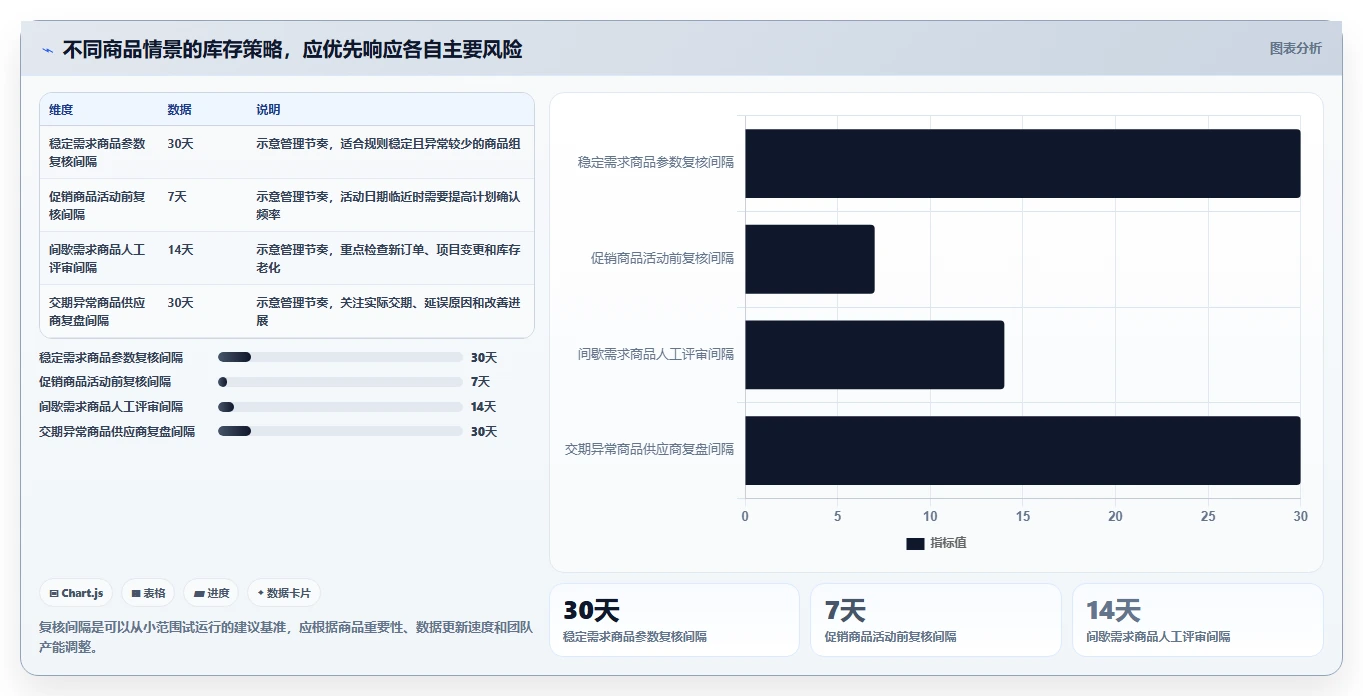Viewport: 1363px width, 696px height.
Task: Click the 间歇需求商品人工评审间隔 progress bar
Action: pyautogui.click(x=340, y=407)
